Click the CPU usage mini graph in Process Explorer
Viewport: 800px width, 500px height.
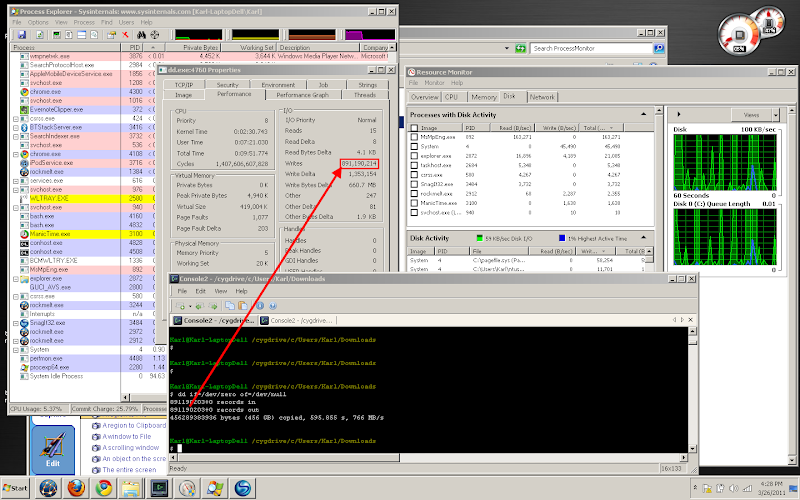[x=198, y=35]
